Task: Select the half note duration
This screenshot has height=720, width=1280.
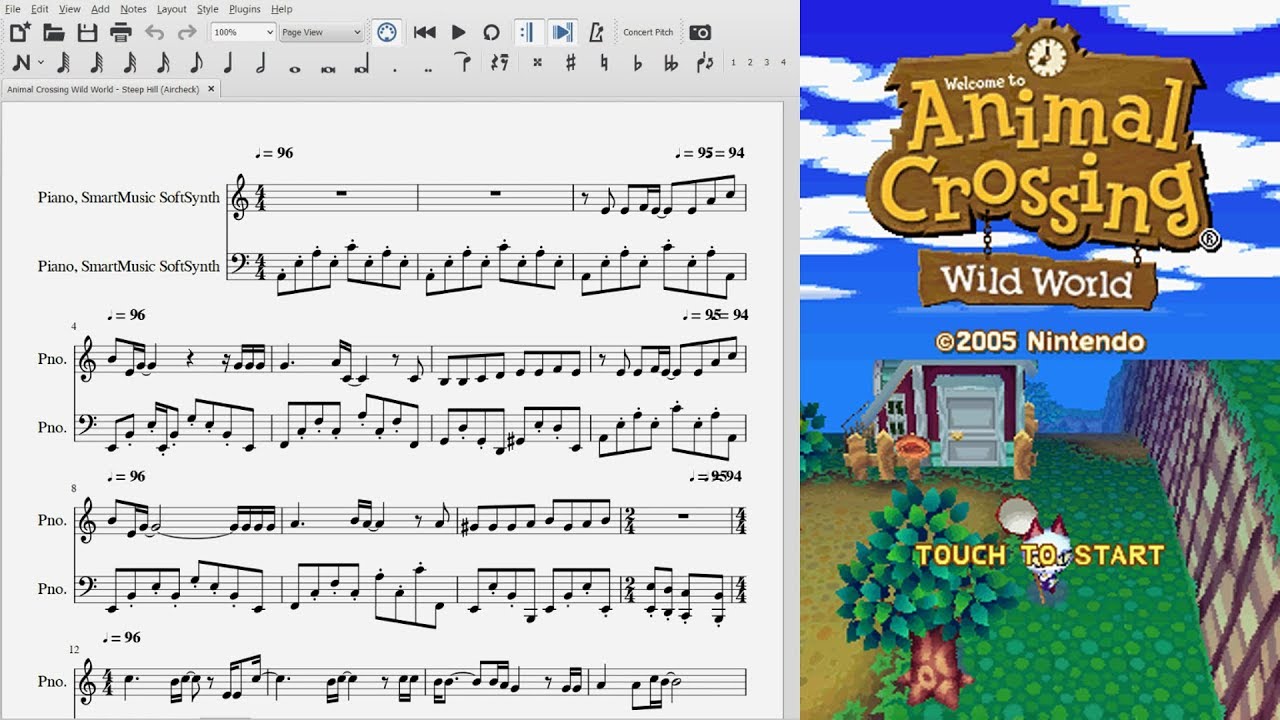Action: click(x=261, y=63)
